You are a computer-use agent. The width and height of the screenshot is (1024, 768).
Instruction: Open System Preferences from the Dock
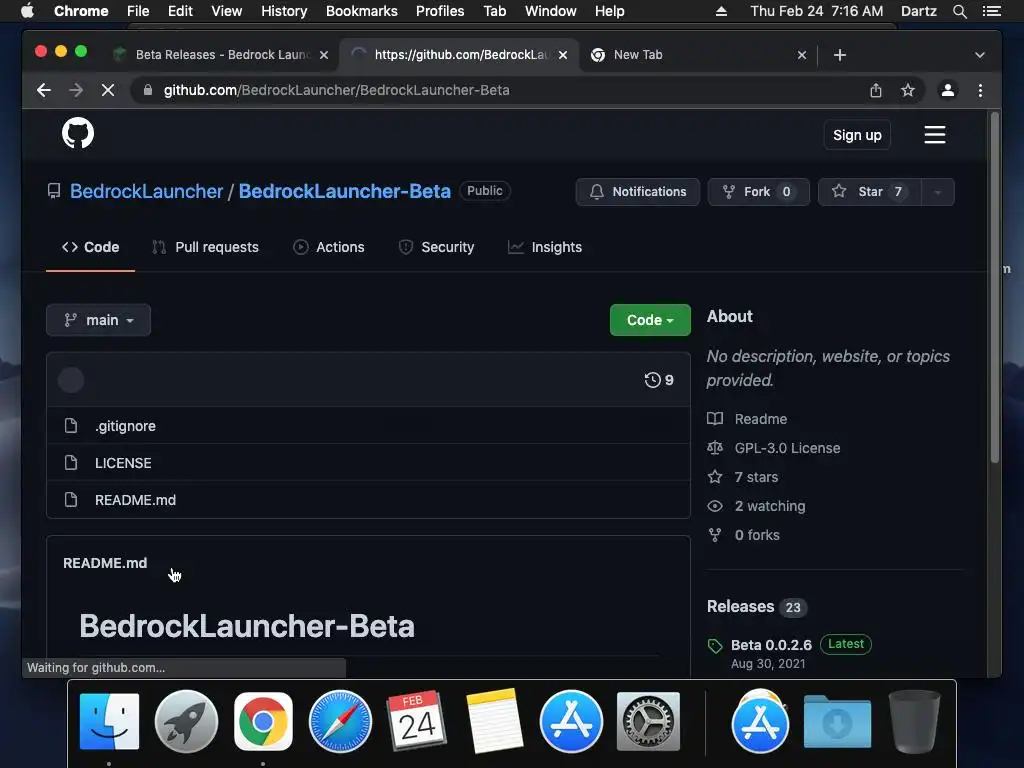tap(648, 721)
